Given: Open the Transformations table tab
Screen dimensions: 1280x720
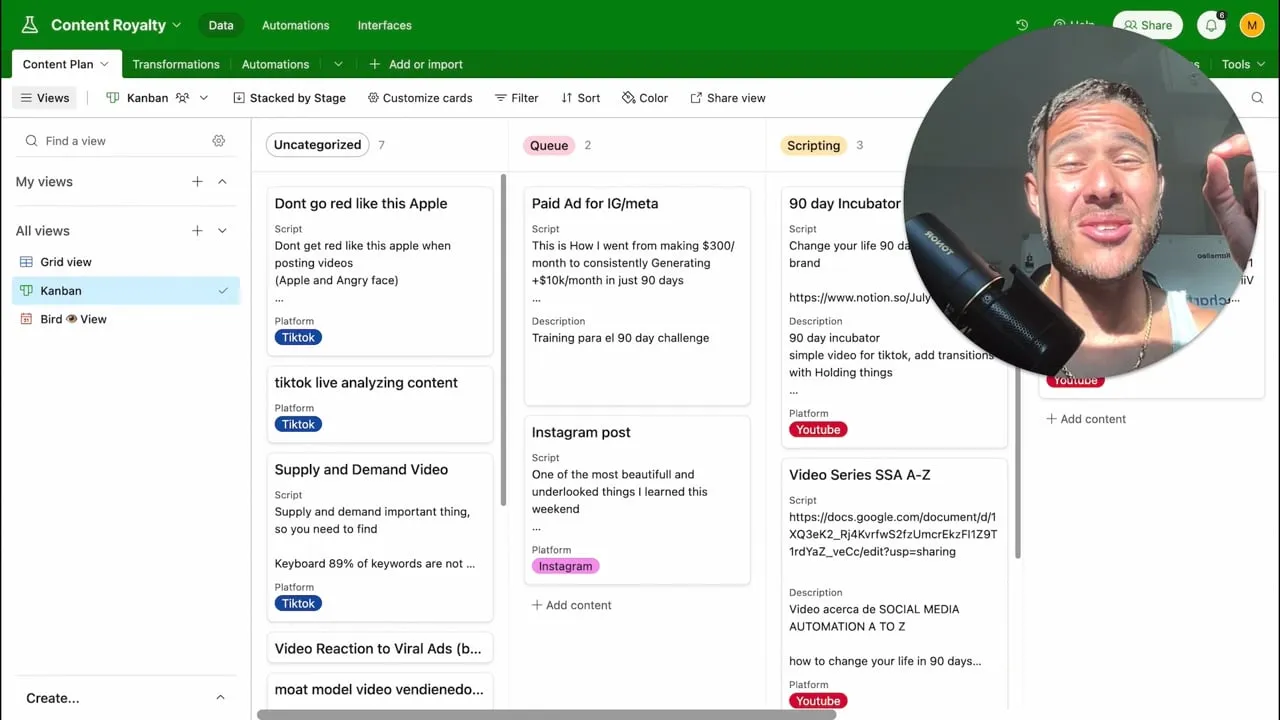Looking at the screenshot, I should [176, 64].
